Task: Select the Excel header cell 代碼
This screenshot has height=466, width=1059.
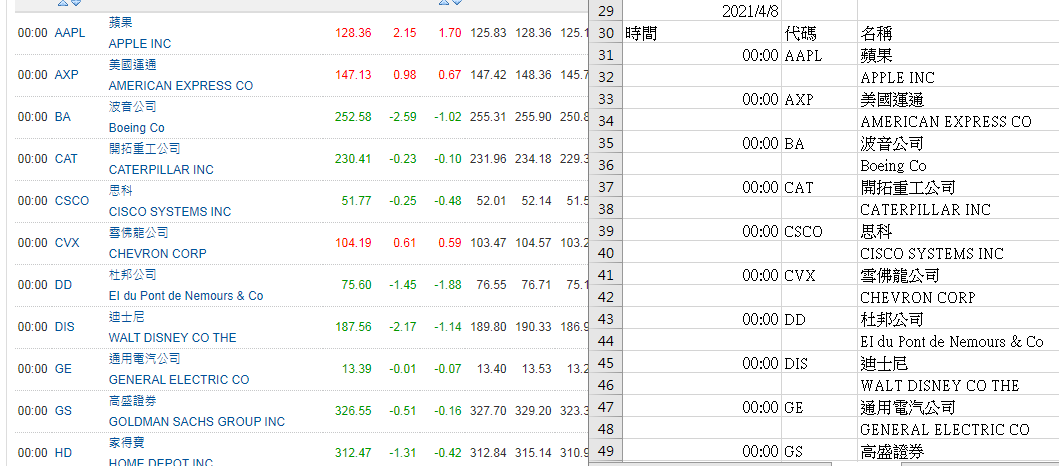Action: coord(819,33)
